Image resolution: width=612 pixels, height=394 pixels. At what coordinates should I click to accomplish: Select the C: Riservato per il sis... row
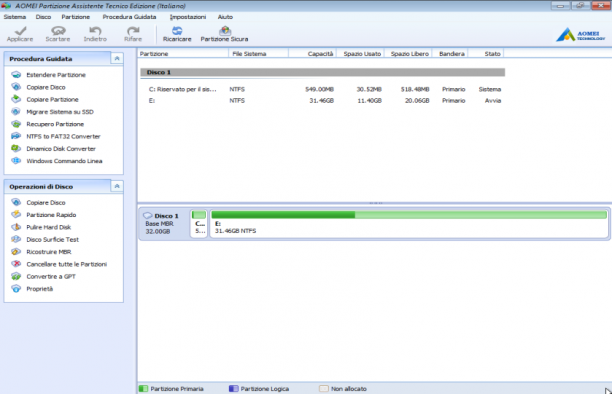[322, 89]
